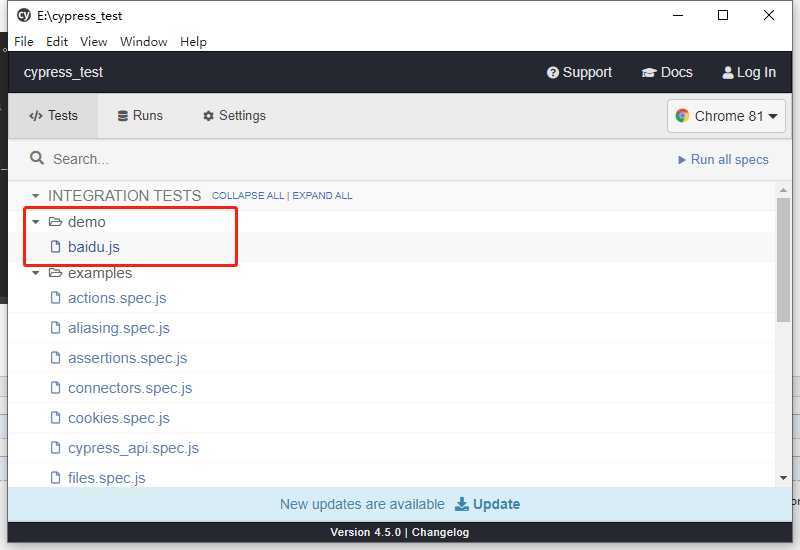The width and height of the screenshot is (800, 550).
Task: Collapse the INTEGRATION TESTS section arrow
Action: pos(35,196)
